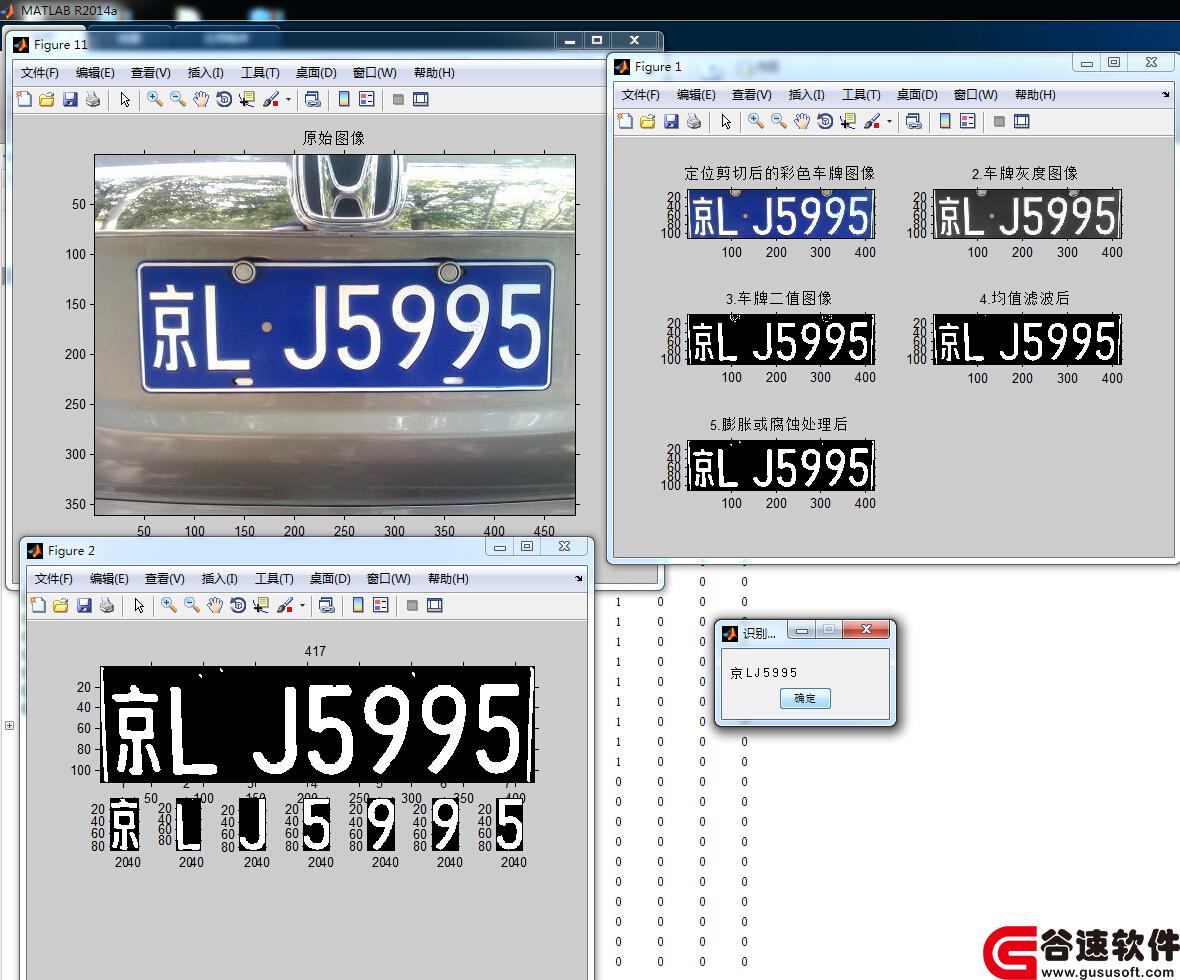This screenshot has height=980, width=1180.
Task: Open 窗口(W) menu in Figure 2
Action: [388, 579]
